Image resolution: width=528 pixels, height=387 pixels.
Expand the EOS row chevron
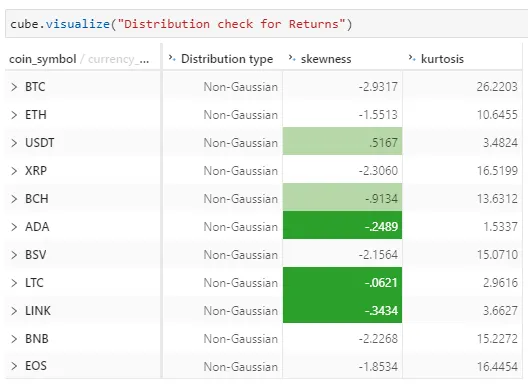[14, 366]
